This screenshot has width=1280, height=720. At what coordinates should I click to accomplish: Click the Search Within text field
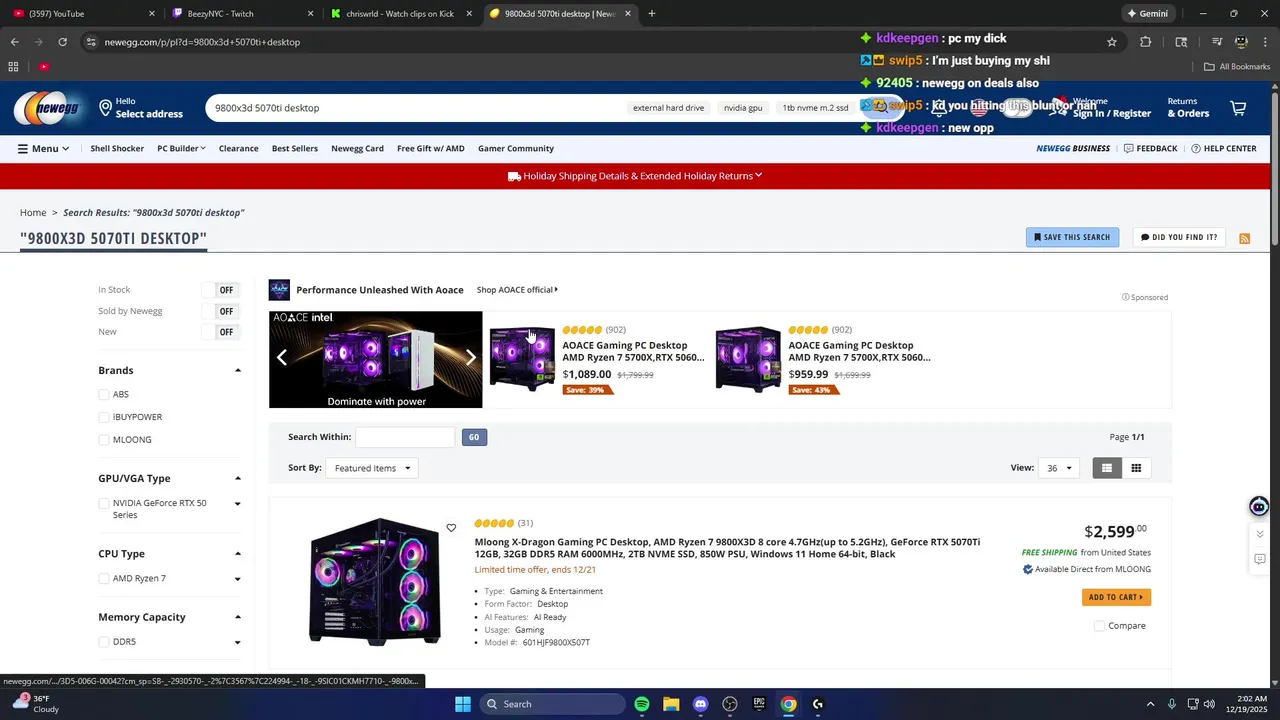click(x=405, y=437)
